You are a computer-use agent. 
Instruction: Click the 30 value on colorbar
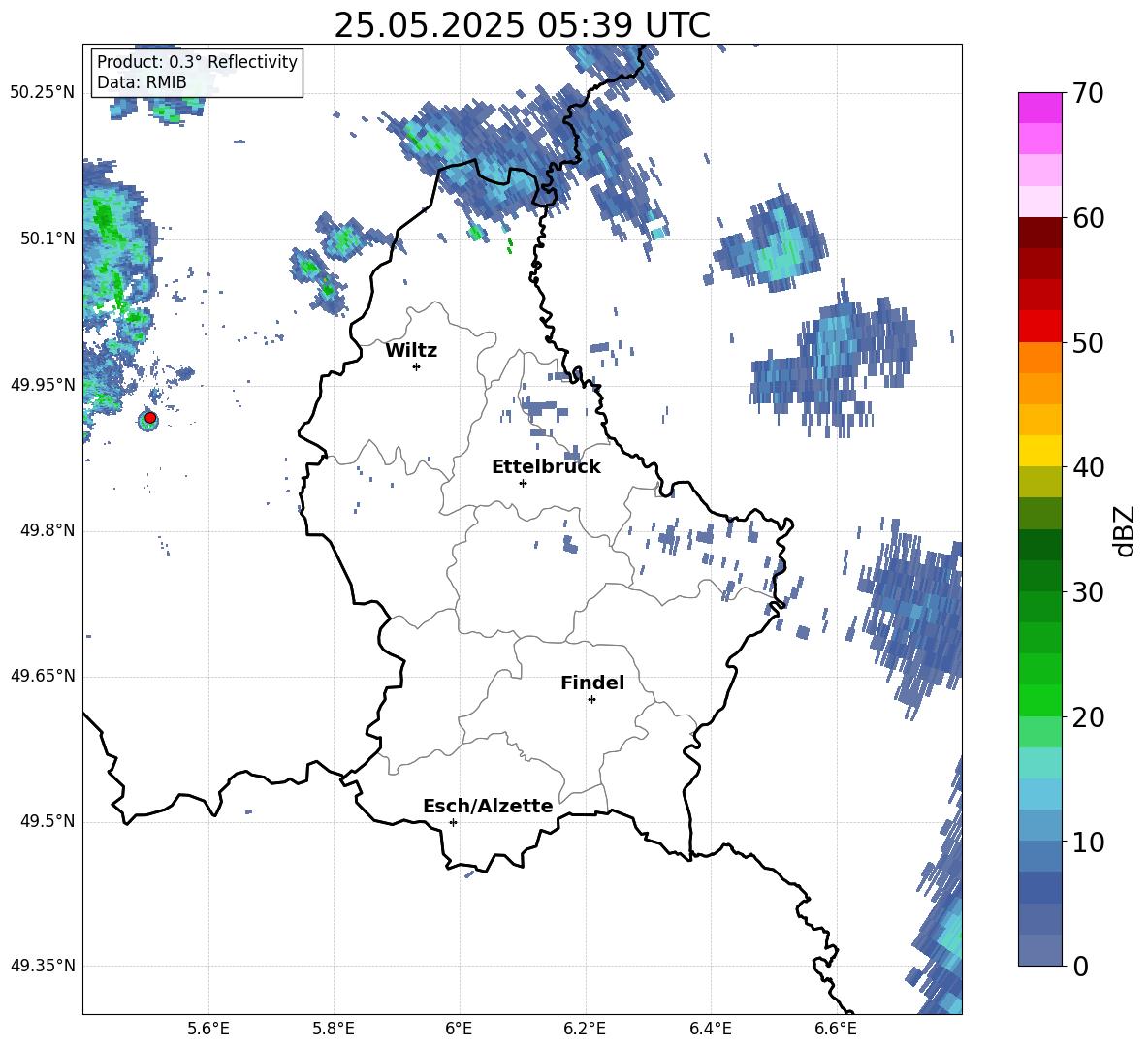click(x=1088, y=592)
